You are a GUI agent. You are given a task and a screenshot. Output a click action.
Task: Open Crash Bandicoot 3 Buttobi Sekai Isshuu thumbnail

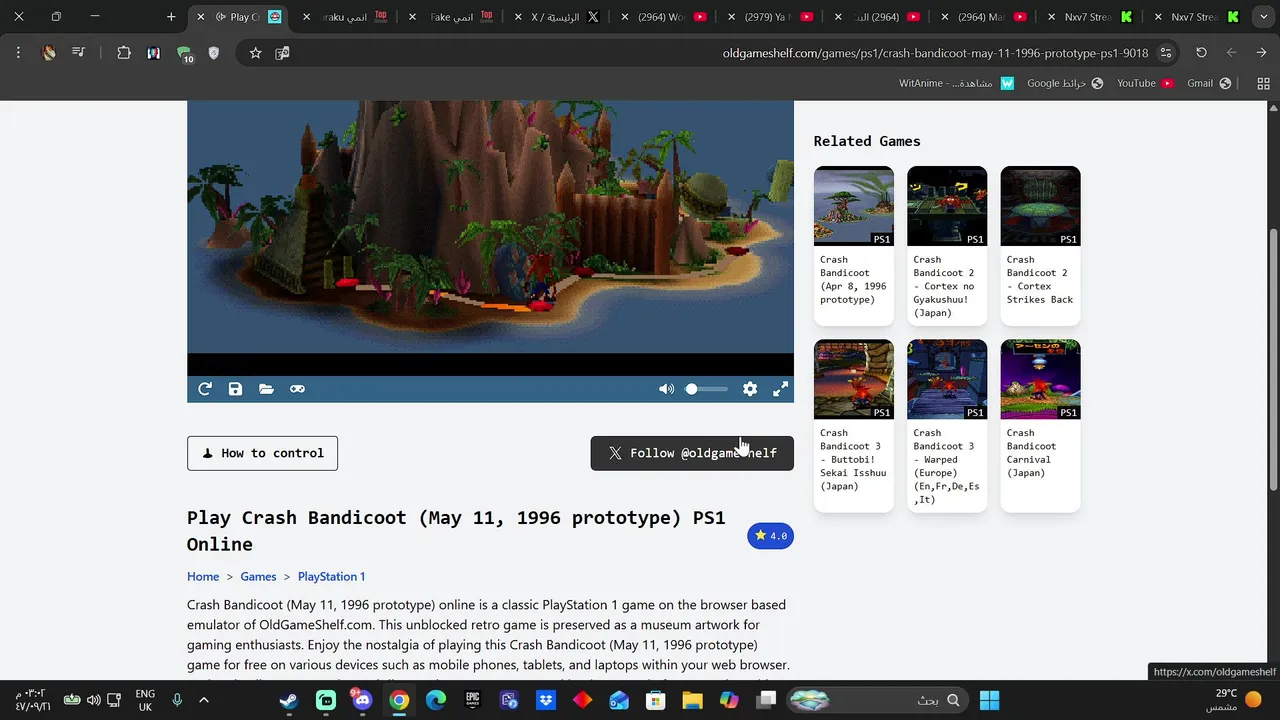coord(854,379)
